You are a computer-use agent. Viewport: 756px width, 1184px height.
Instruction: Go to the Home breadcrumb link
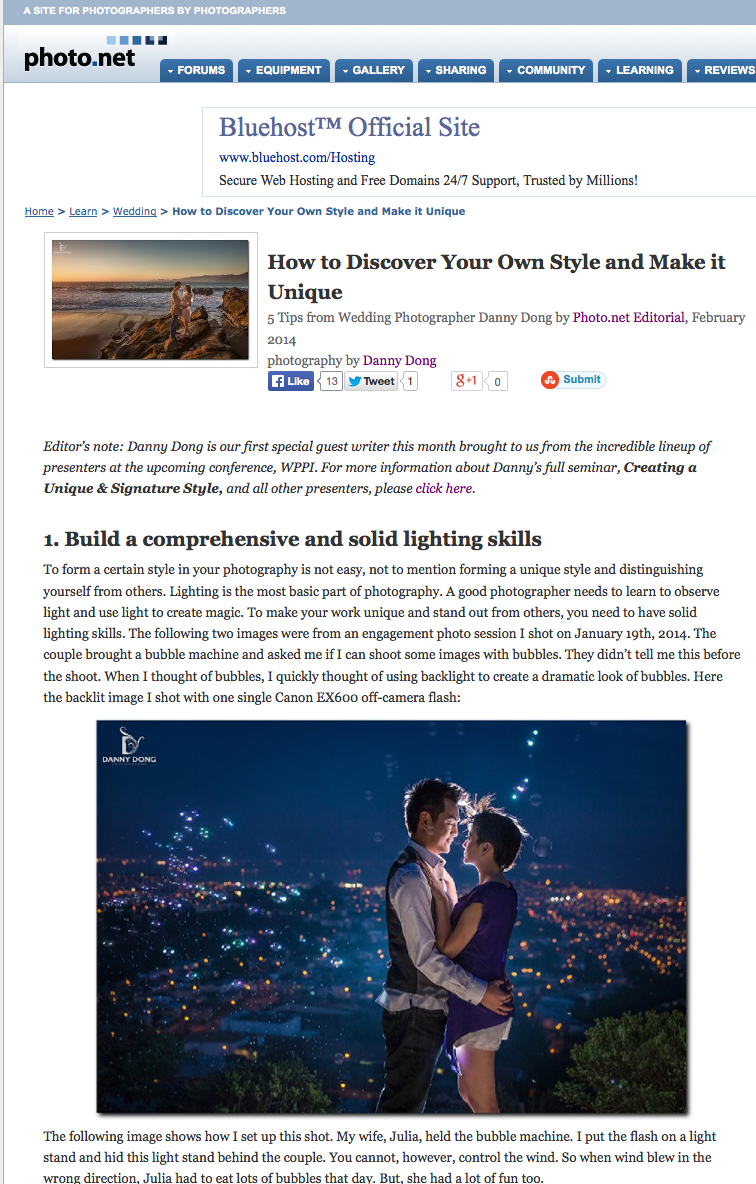[39, 211]
